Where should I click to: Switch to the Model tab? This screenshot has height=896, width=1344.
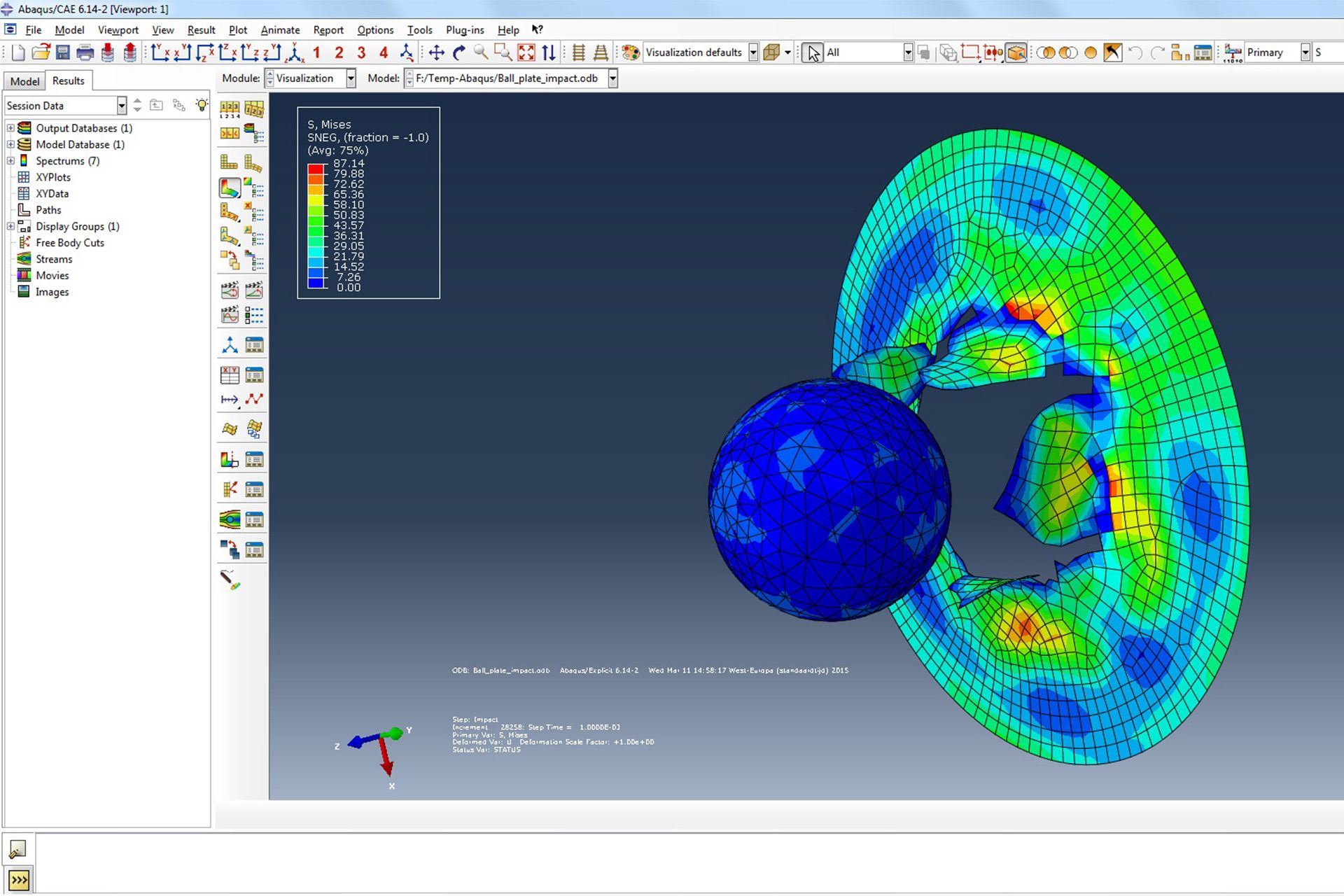[x=24, y=80]
